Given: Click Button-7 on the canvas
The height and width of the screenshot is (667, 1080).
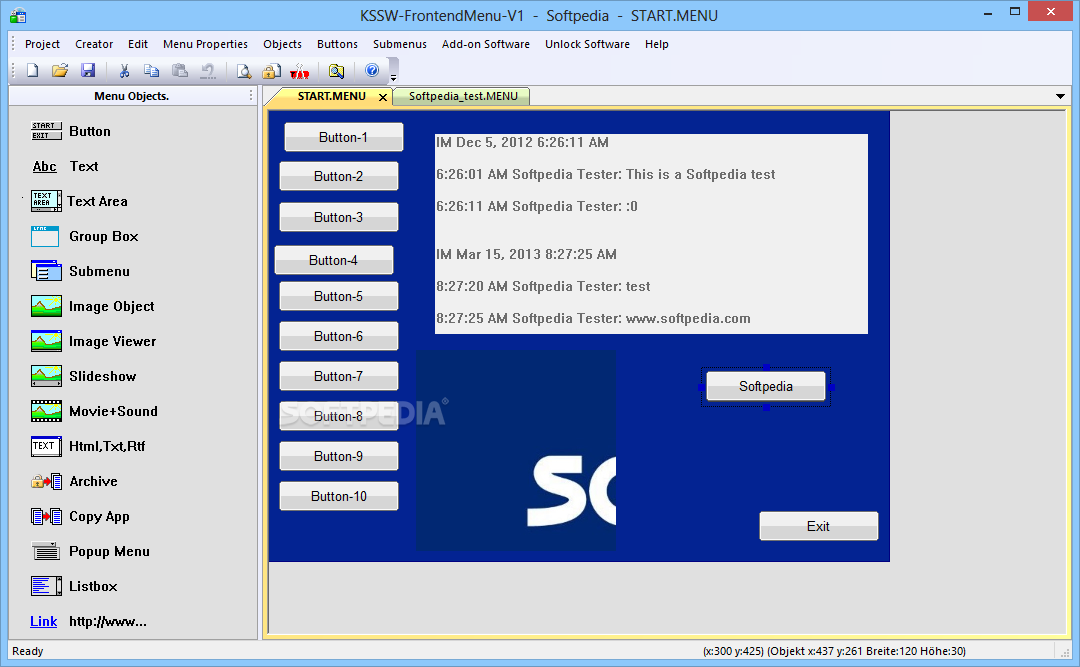Looking at the screenshot, I should pyautogui.click(x=339, y=376).
